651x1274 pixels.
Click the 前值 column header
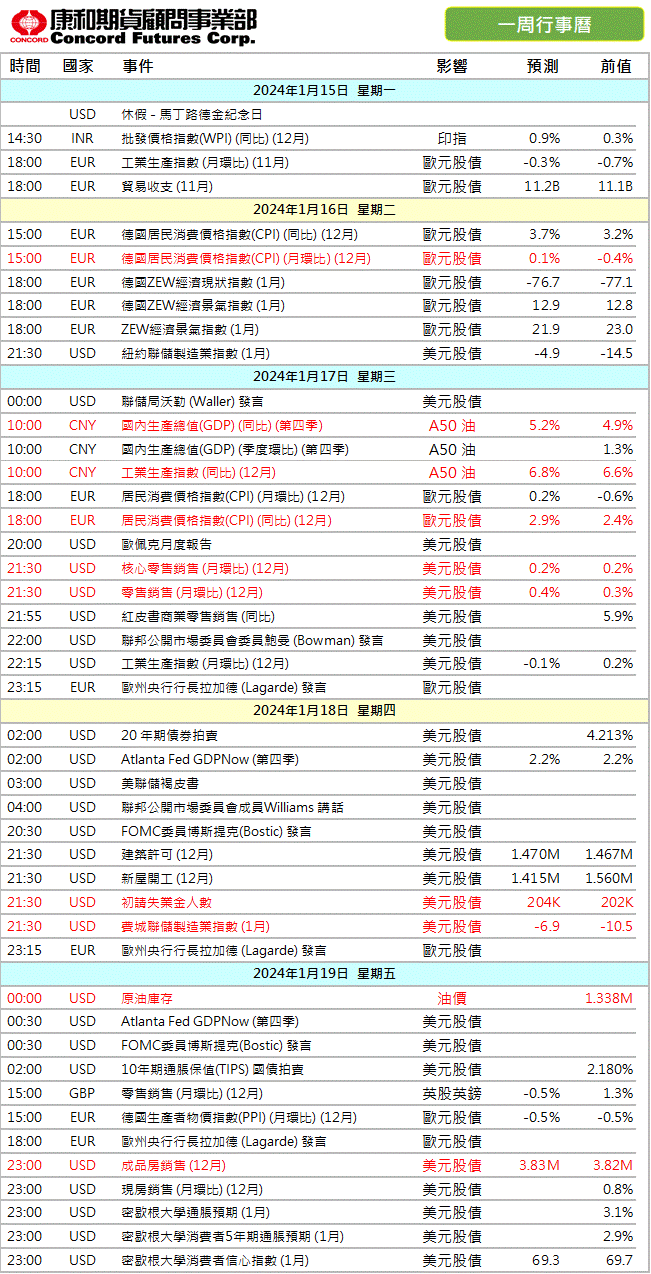point(616,66)
